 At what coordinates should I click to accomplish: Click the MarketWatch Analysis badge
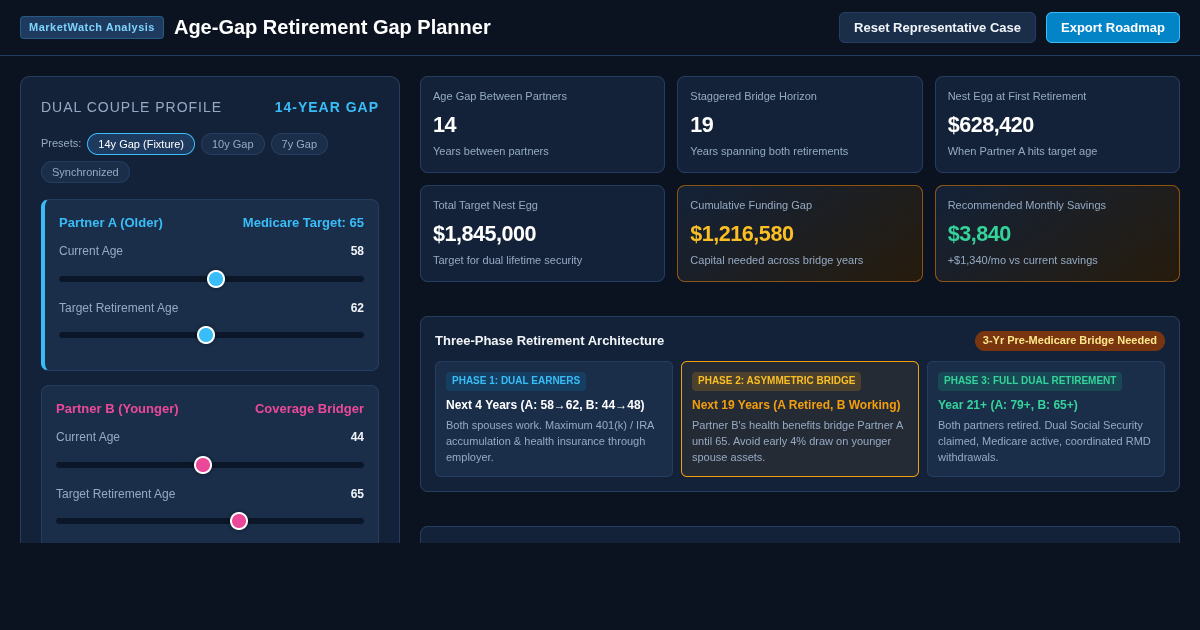[x=92, y=27]
